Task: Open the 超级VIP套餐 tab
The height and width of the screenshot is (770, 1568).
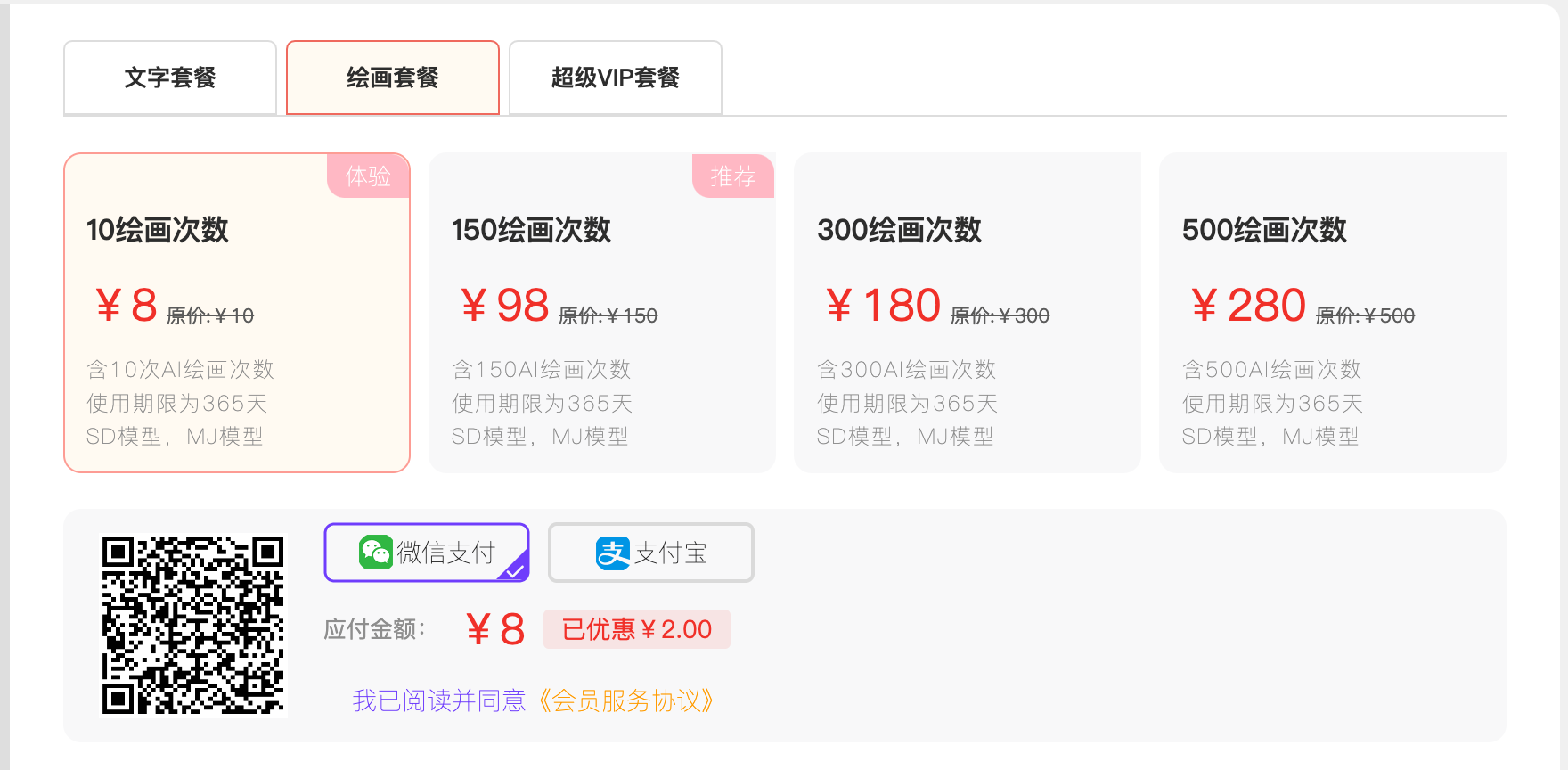Action: click(615, 78)
